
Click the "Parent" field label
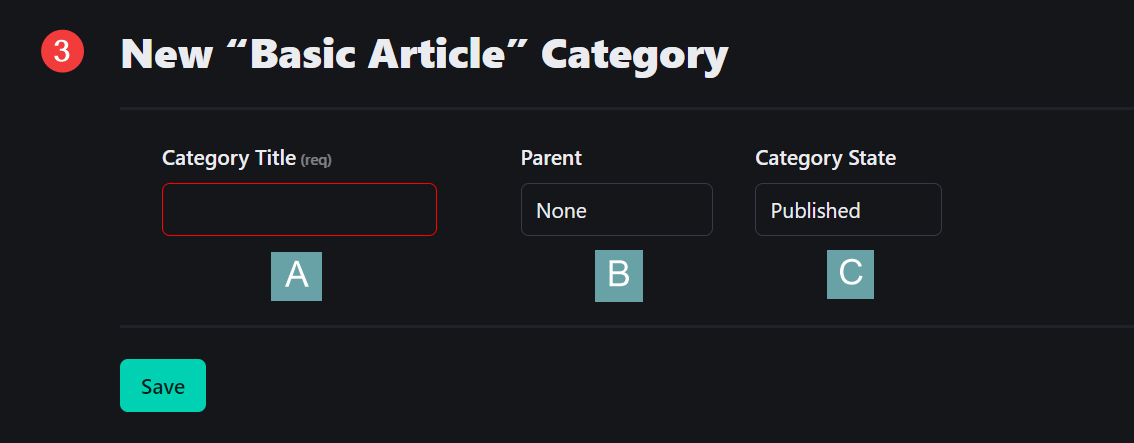(x=551, y=158)
